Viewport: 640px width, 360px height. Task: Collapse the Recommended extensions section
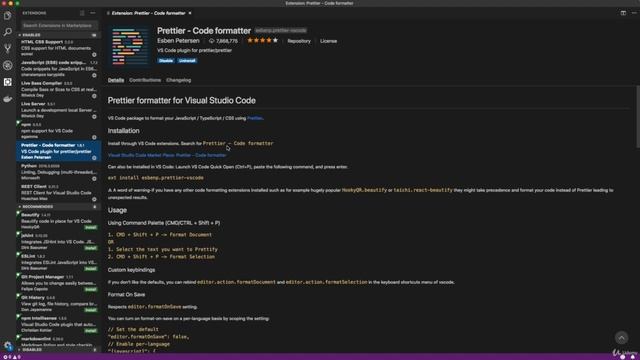[x=58, y=207]
